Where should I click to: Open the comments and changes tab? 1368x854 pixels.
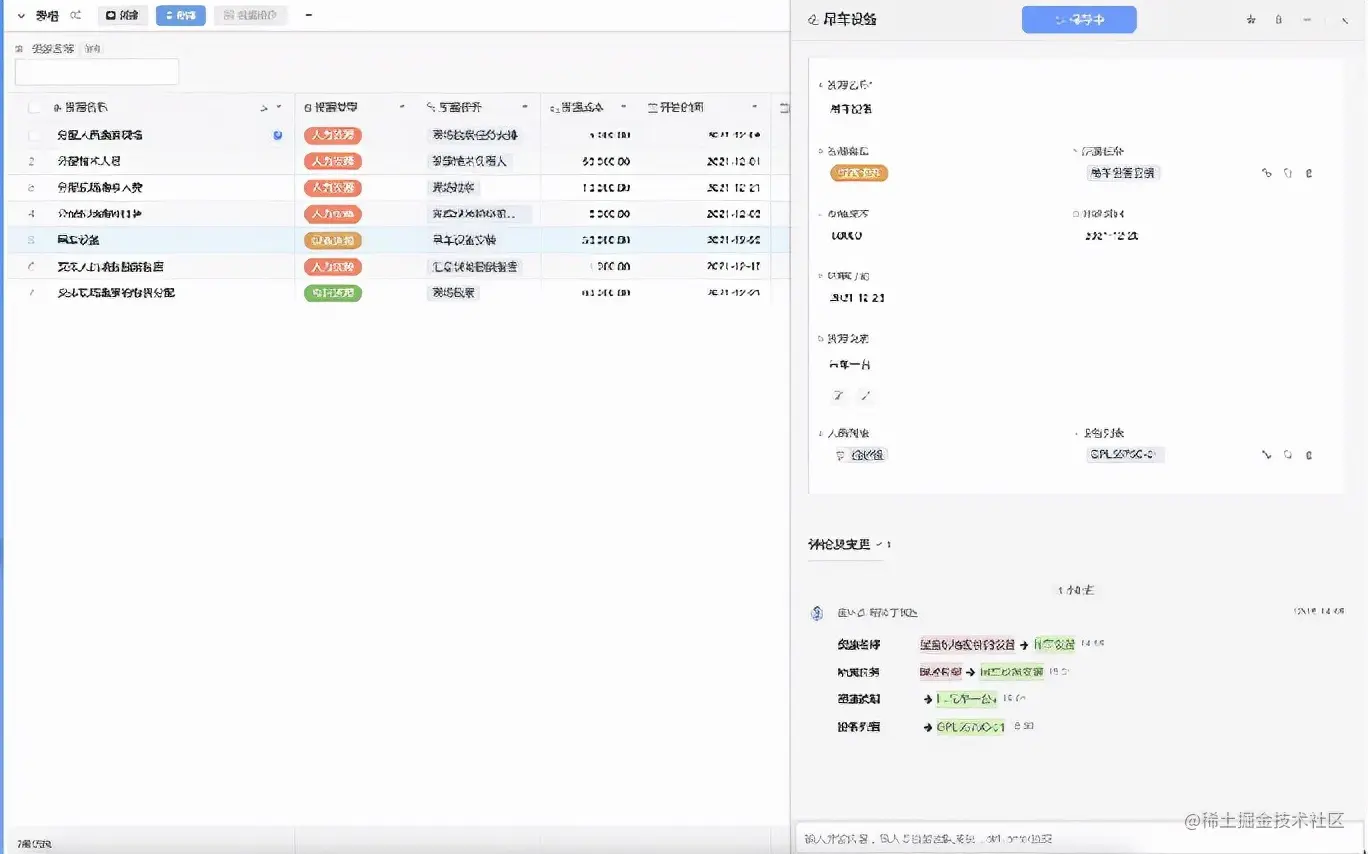pyautogui.click(x=838, y=544)
